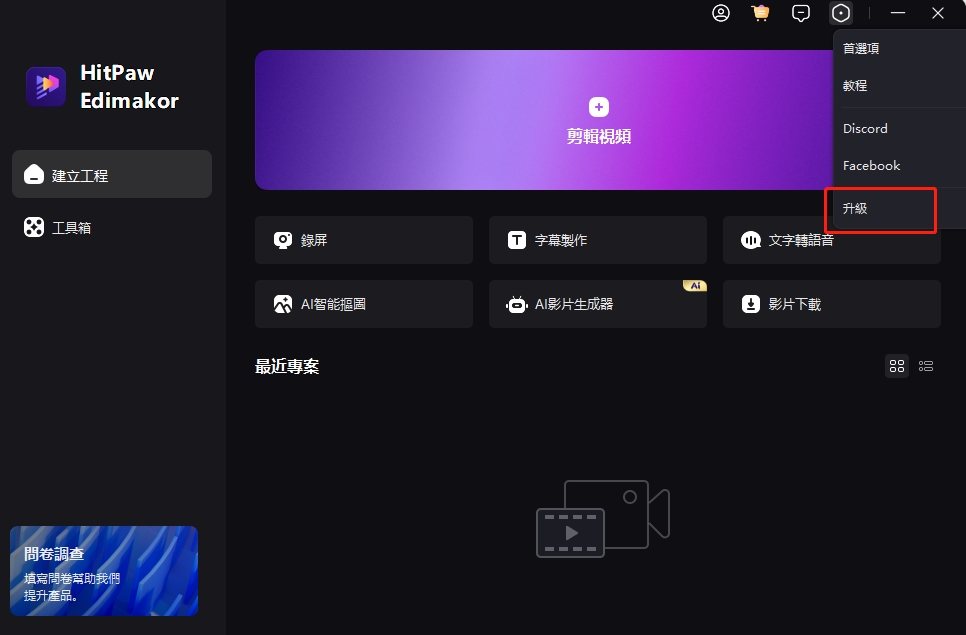The image size is (966, 635).
Task: Select the 影片下載 video downloader
Action: coord(831,304)
